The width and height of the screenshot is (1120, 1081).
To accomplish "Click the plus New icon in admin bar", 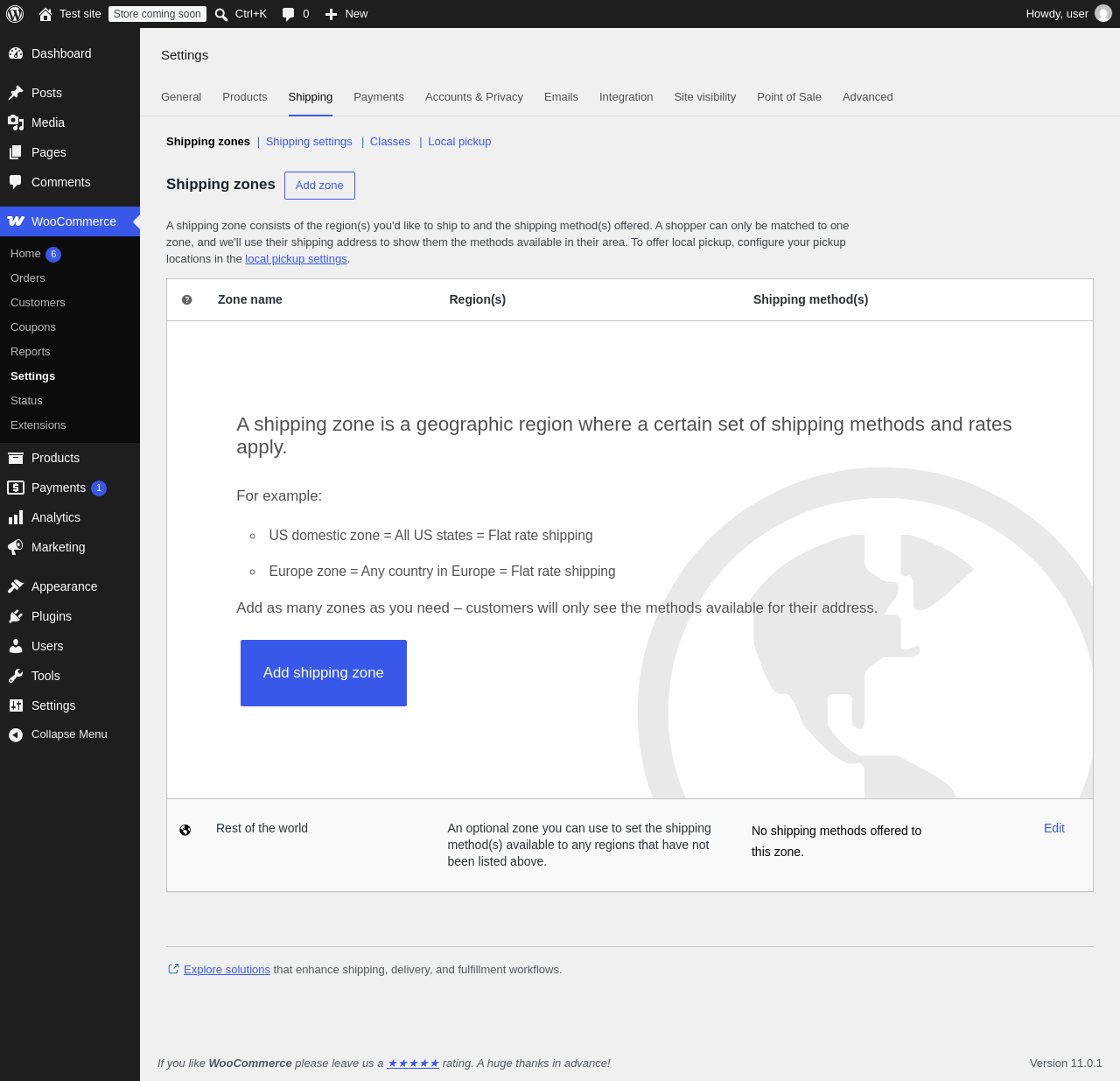I will click(331, 14).
